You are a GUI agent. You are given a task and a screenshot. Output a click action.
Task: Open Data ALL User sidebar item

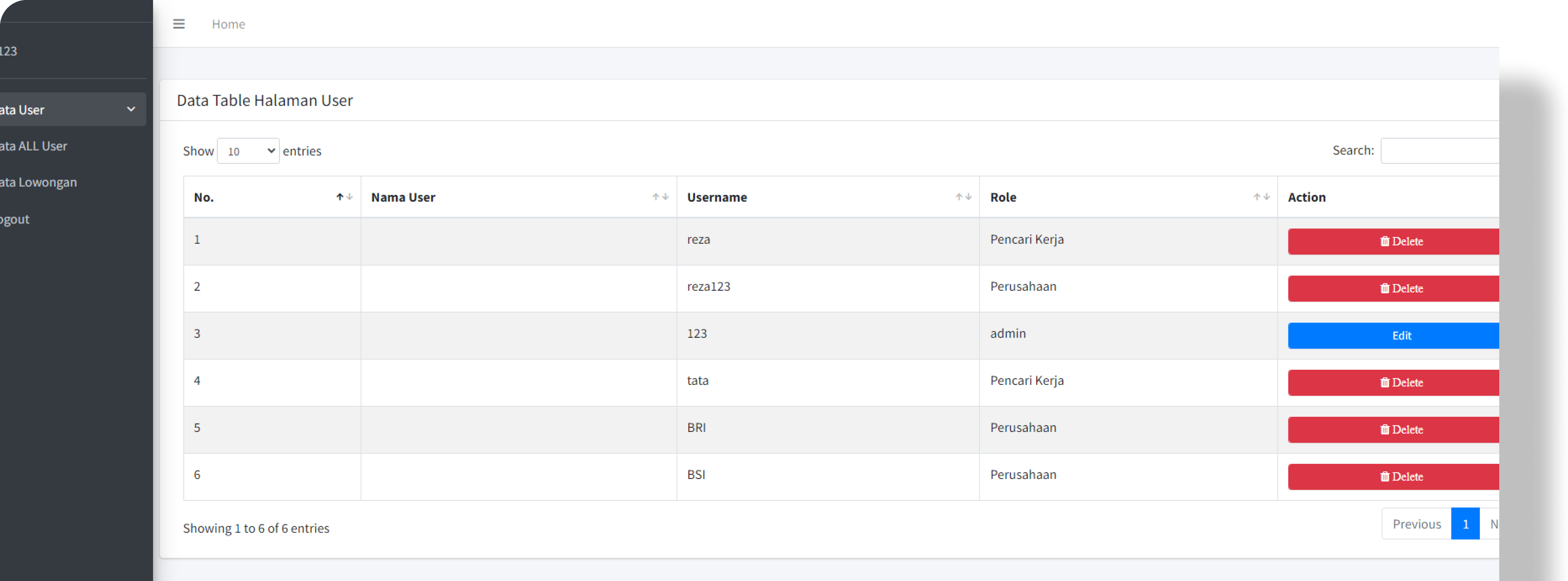[x=34, y=146]
